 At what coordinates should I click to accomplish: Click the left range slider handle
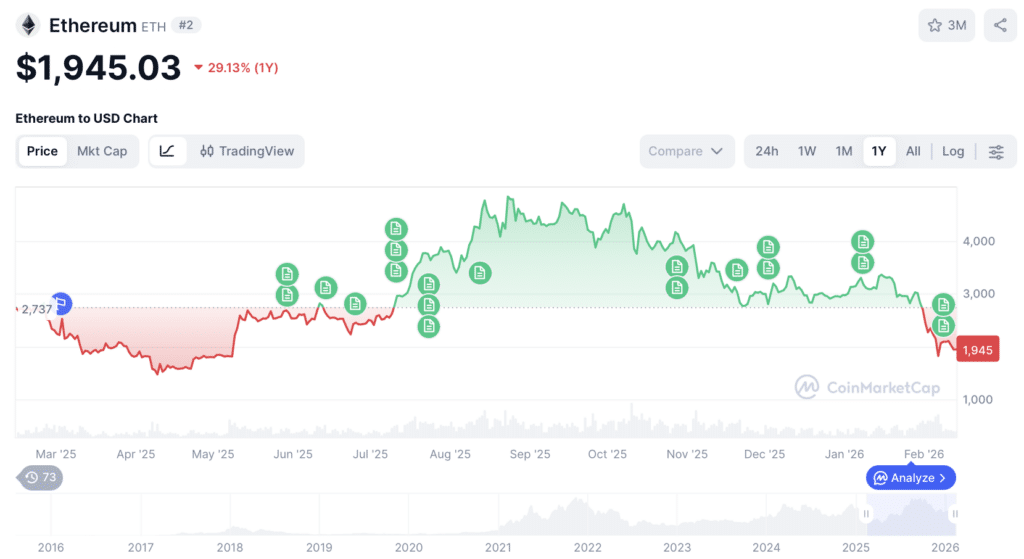tap(867, 514)
